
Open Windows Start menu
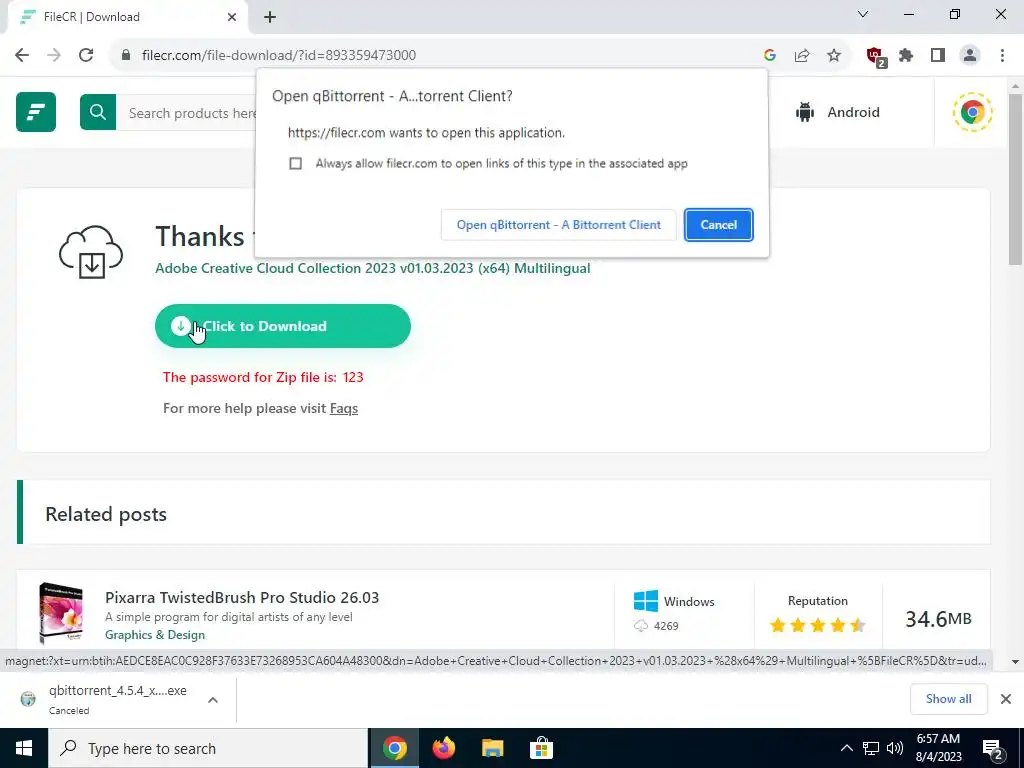24,748
